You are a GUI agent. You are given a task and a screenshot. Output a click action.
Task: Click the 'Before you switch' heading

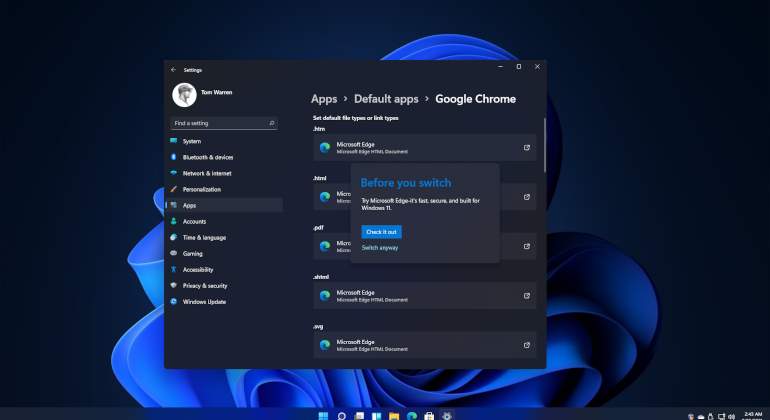pyautogui.click(x=406, y=183)
